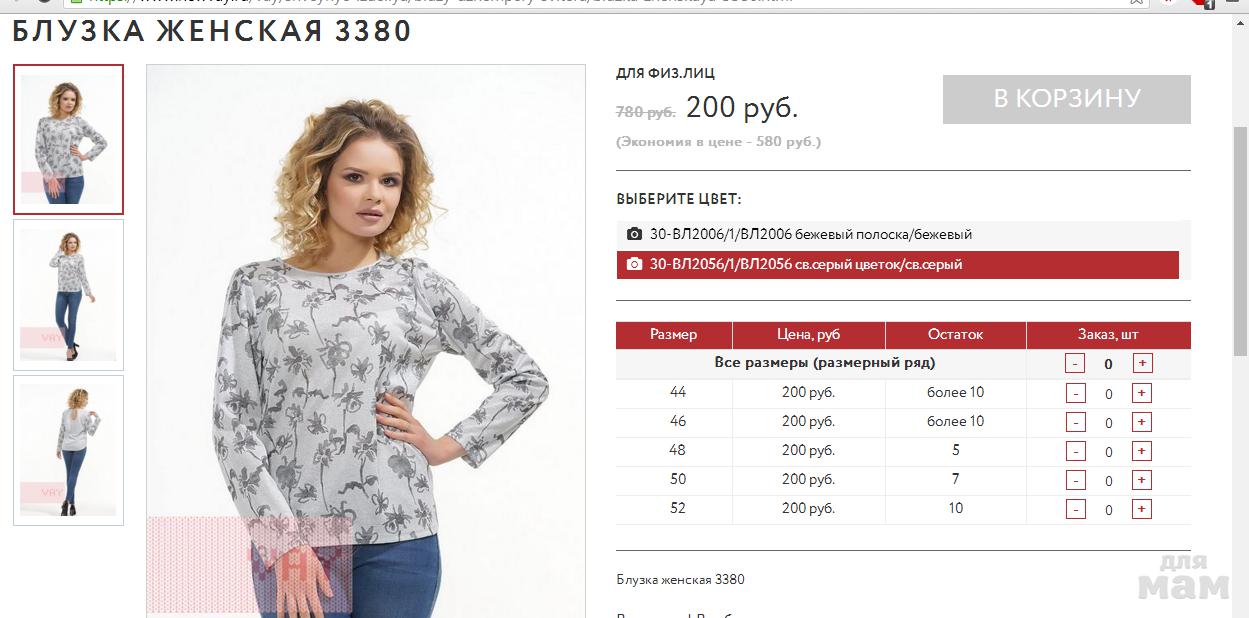Increase the full size range (Все размеры) quantity

click(x=1142, y=363)
